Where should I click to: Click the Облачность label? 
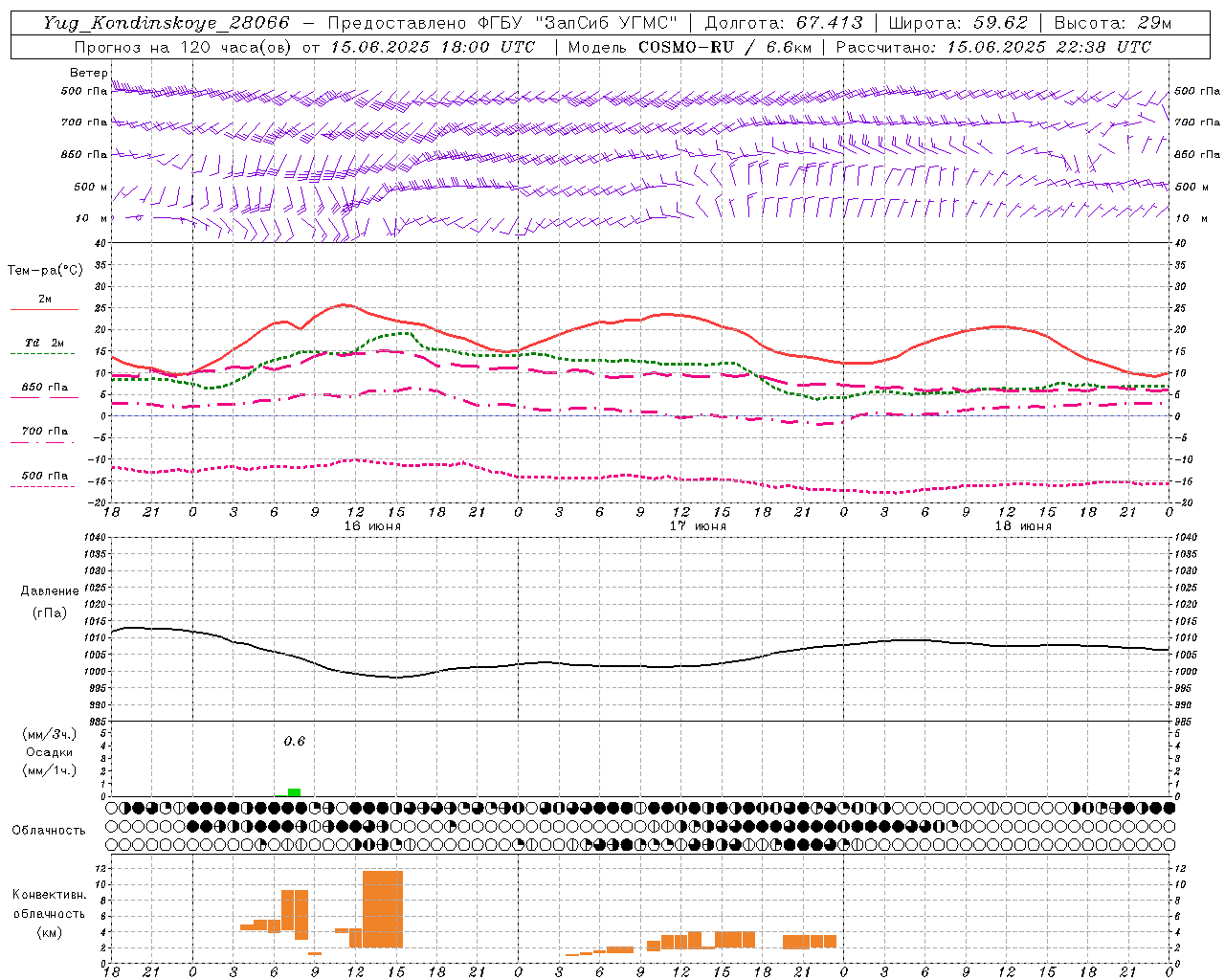pyautogui.click(x=49, y=831)
